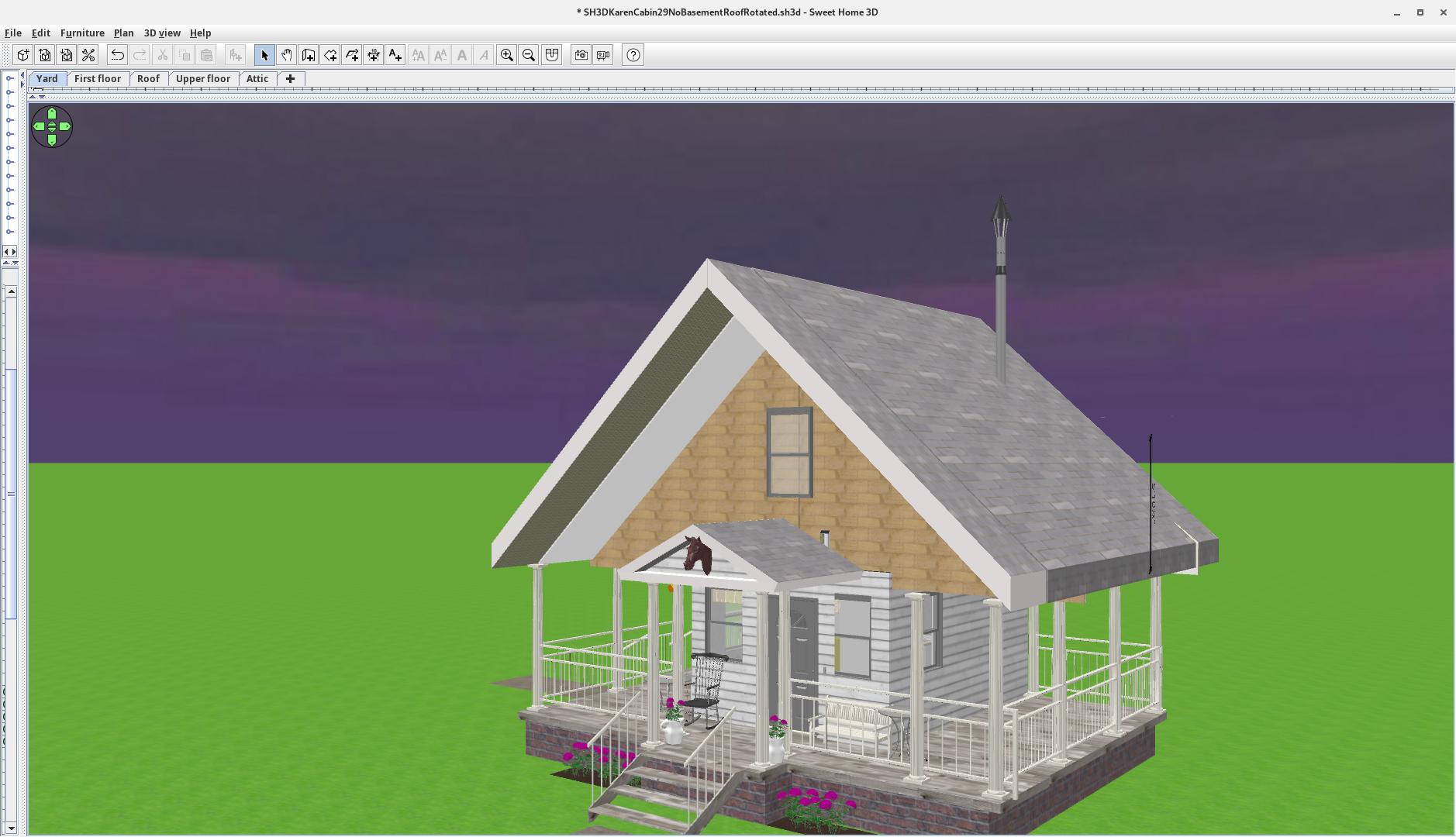Select the Add text label tool

coord(395,55)
